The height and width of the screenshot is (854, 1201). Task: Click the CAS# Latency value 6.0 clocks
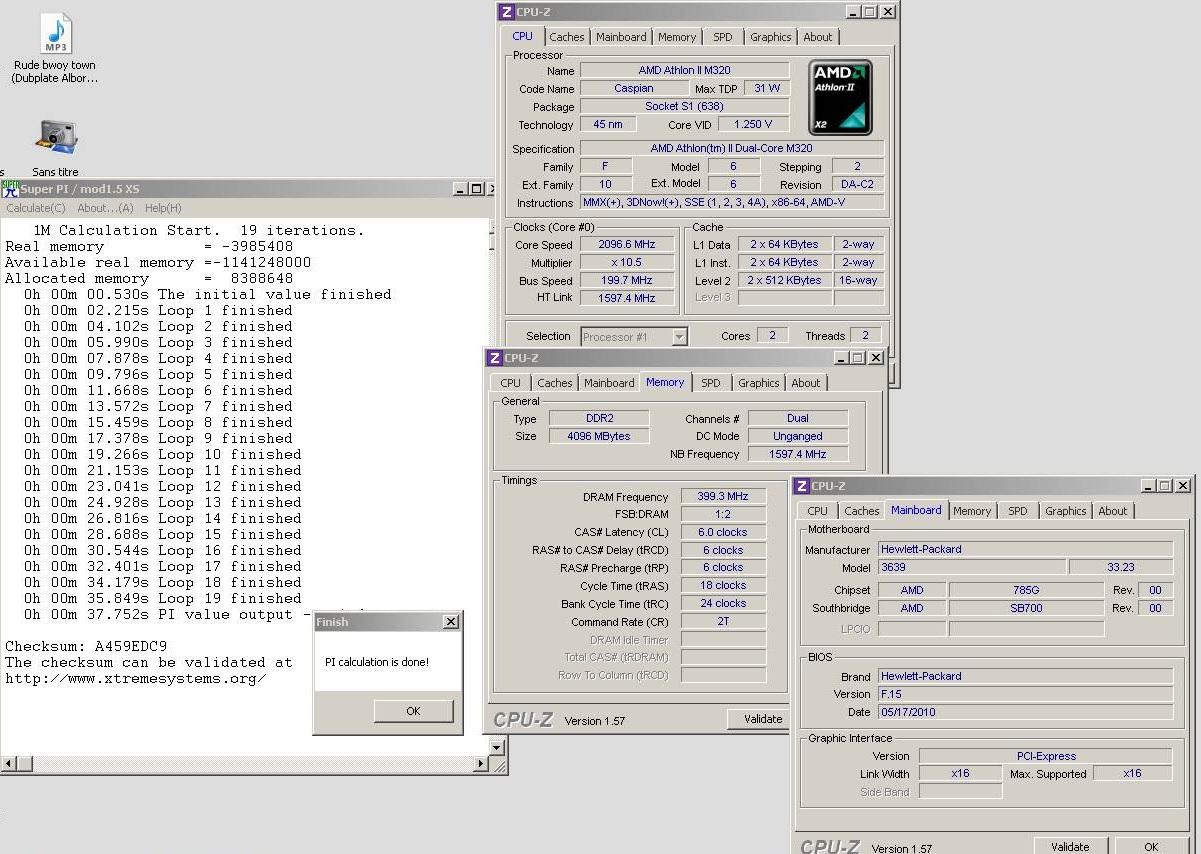pyautogui.click(x=724, y=533)
